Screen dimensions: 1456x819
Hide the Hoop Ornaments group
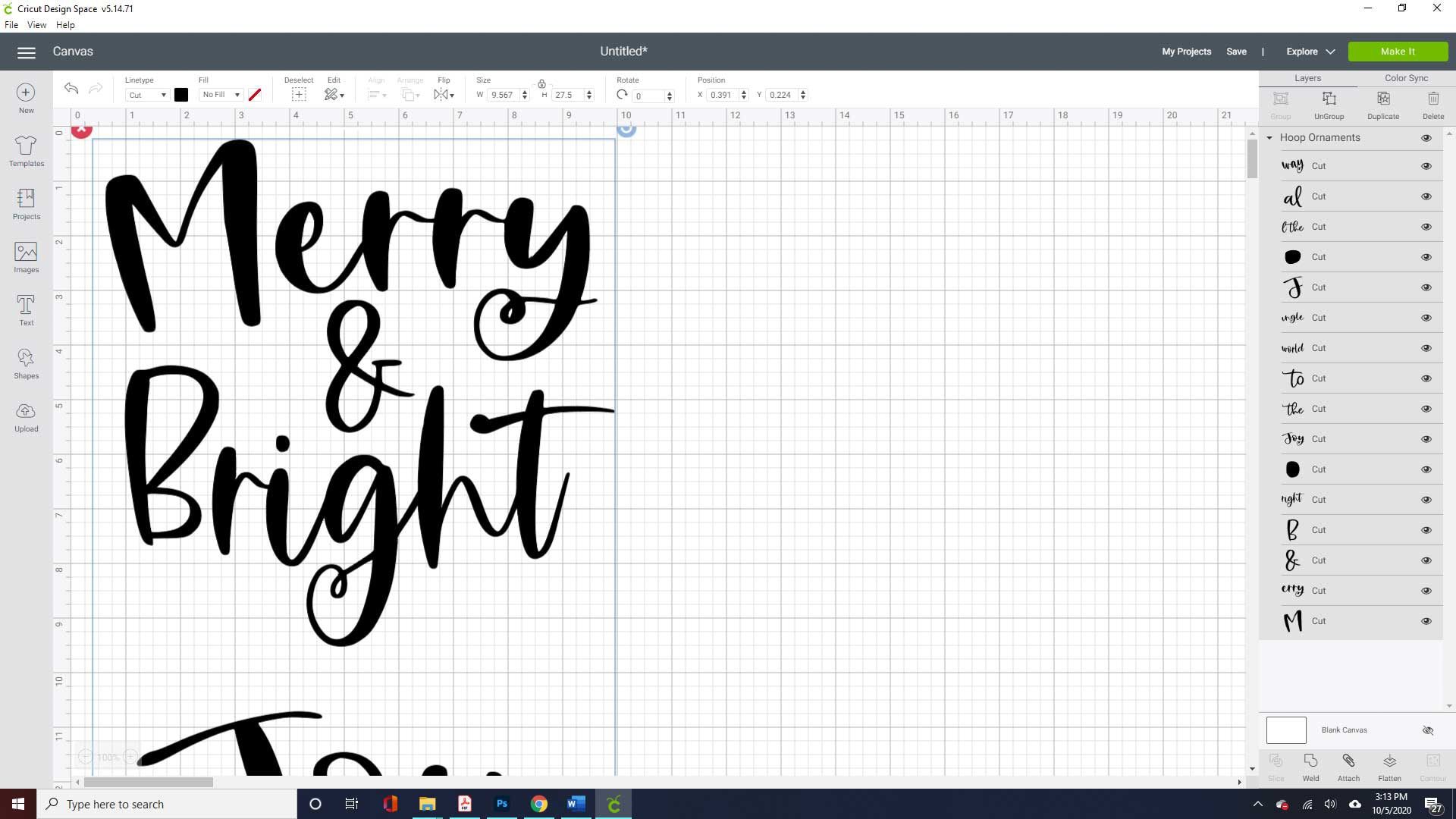1426,138
